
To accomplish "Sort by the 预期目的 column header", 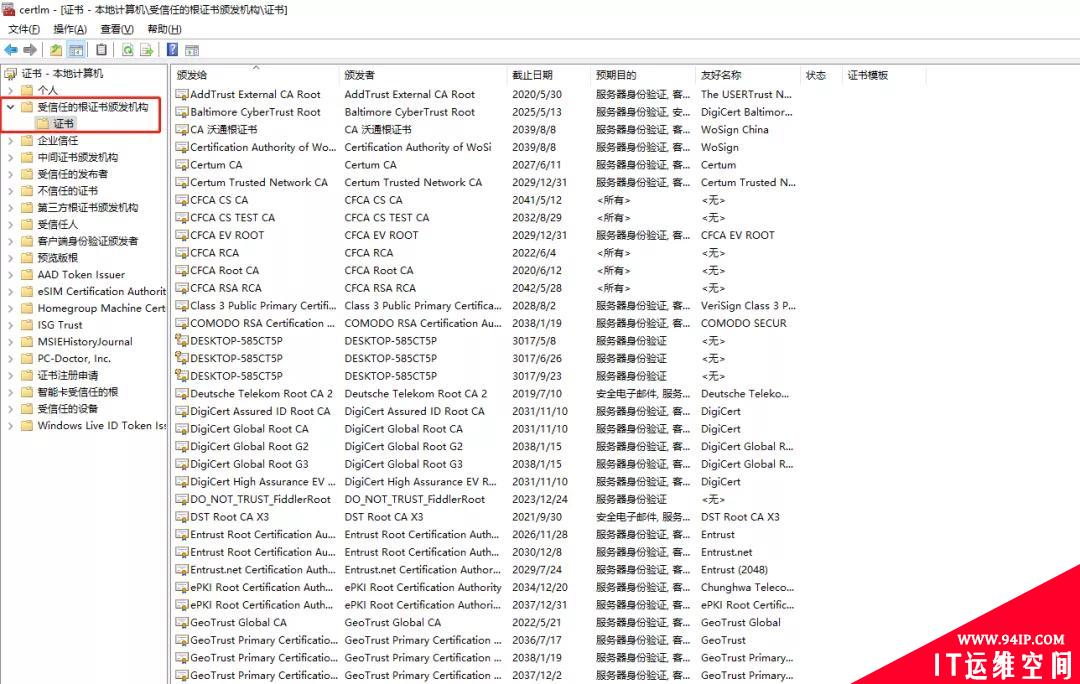I will (x=643, y=75).
